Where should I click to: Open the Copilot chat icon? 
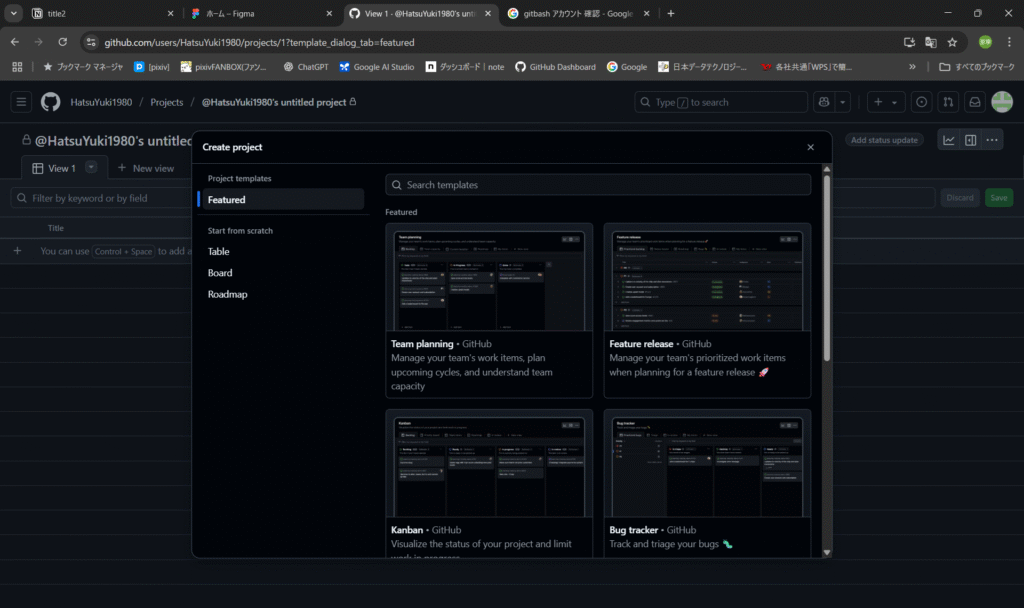824,103
